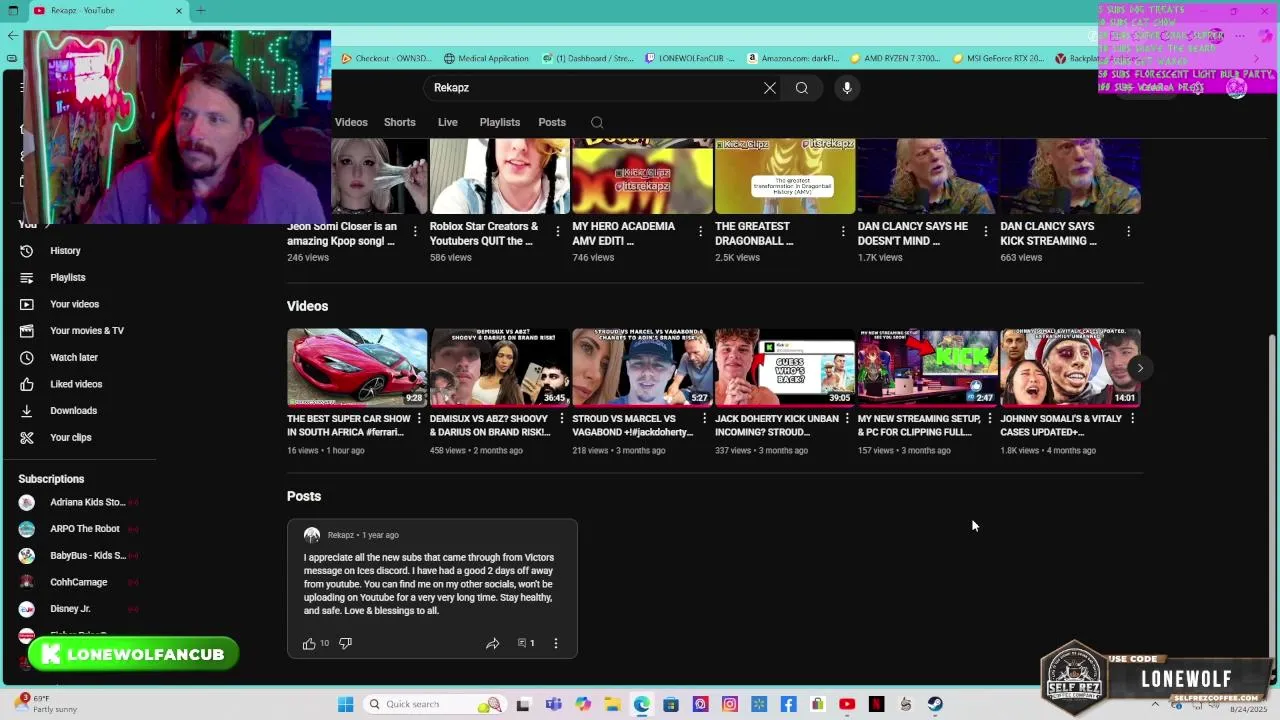Open Windows Start menu
This screenshot has width=1280, height=720.
click(x=346, y=705)
